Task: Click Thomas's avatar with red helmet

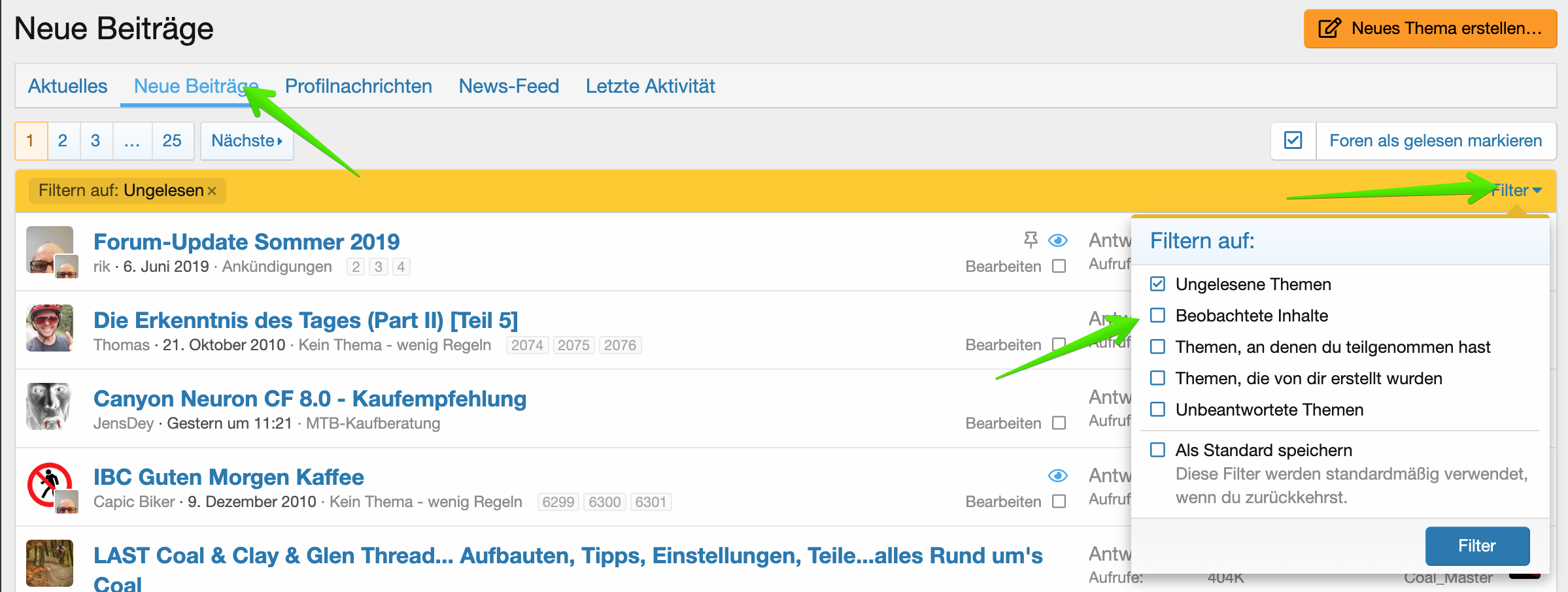Action: [50, 328]
